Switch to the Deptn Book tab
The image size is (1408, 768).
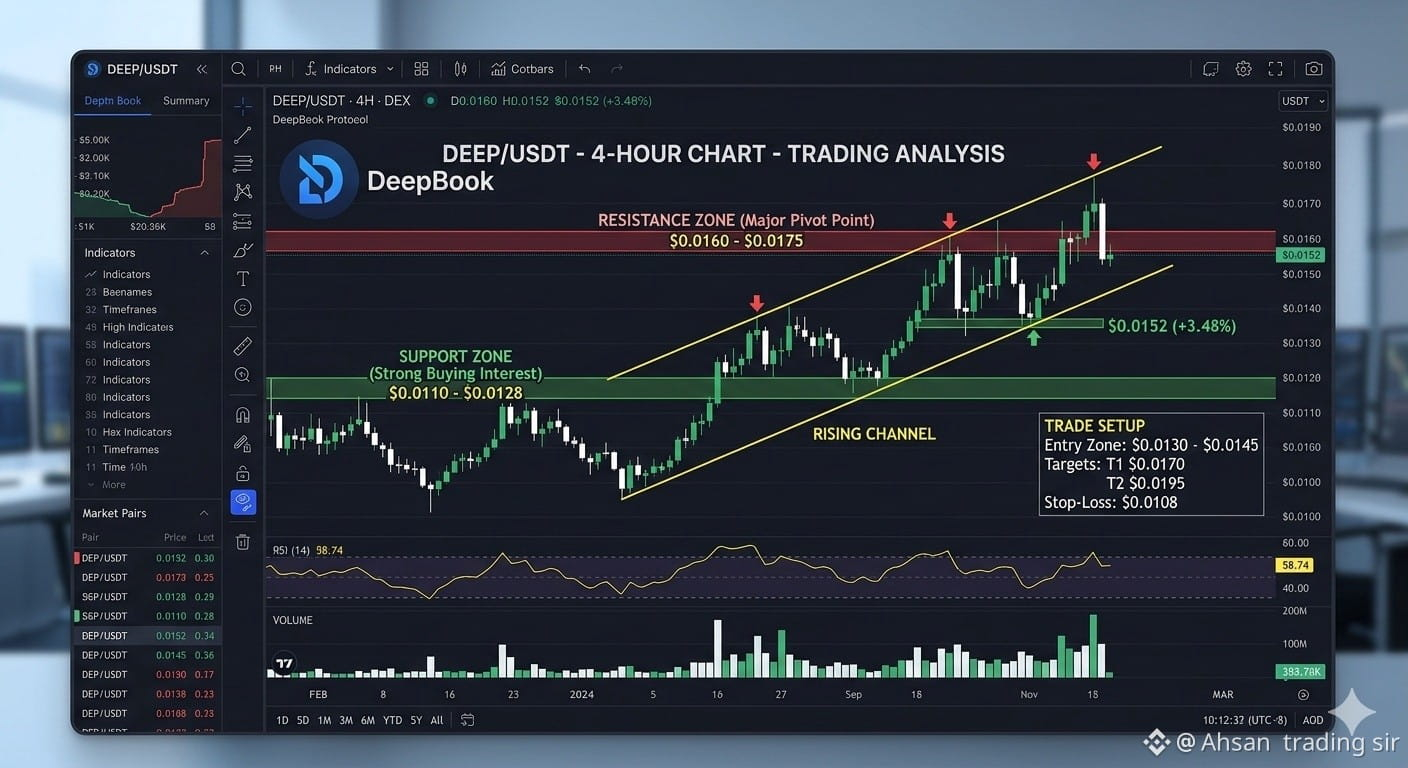coord(113,101)
